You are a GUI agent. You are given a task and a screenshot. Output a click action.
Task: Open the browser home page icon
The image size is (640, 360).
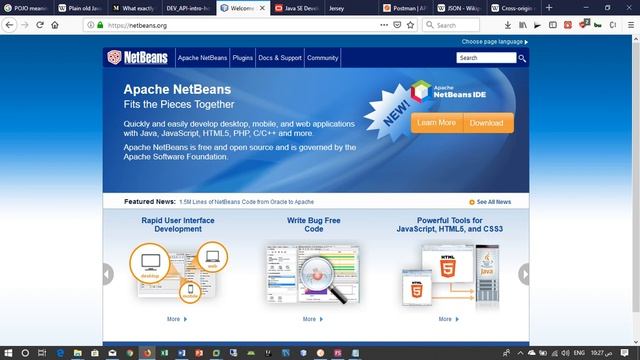tap(55, 25)
